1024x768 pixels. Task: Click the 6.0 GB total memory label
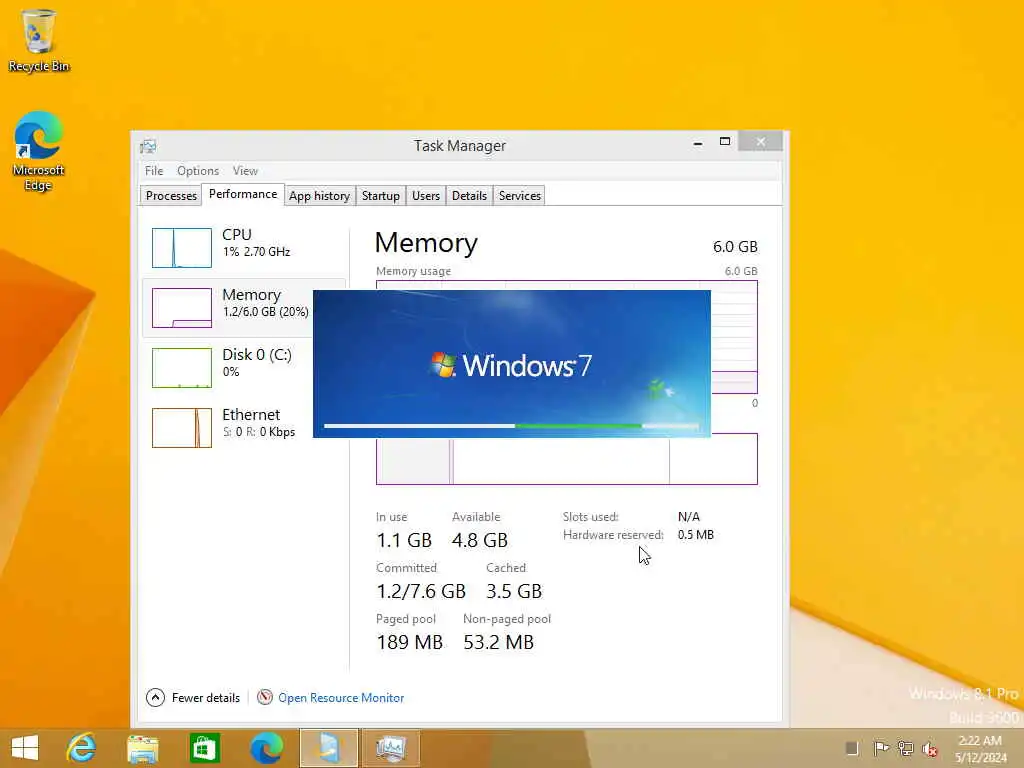735,247
